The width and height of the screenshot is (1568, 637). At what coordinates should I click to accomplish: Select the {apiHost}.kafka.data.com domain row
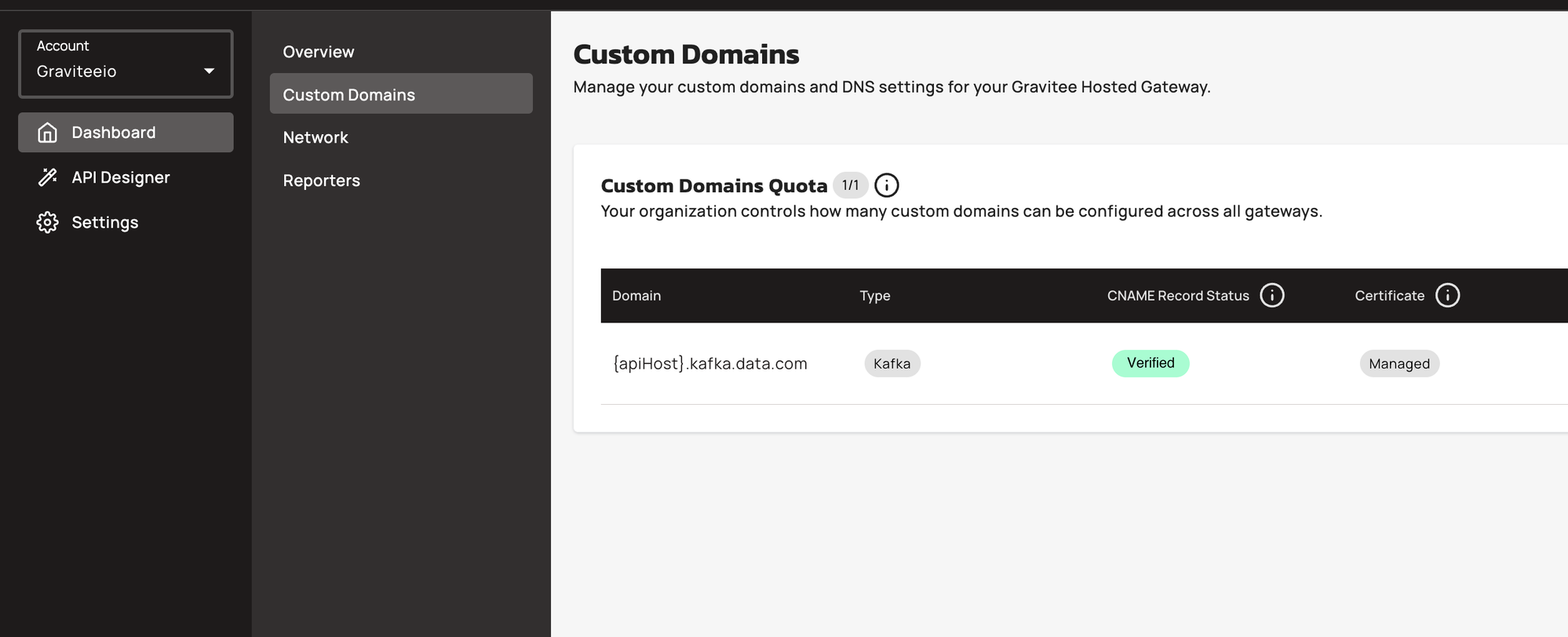pos(1084,363)
